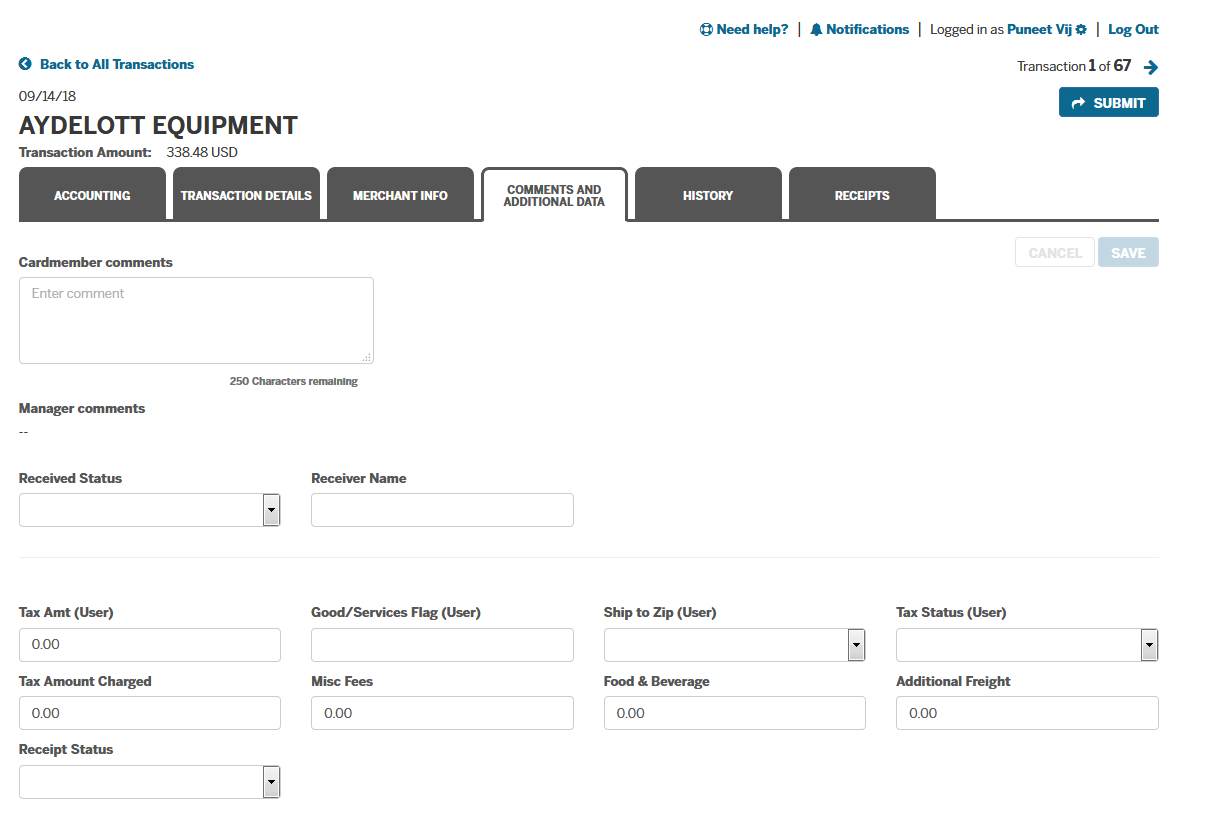Viewport: 1211px width, 837px height.
Task: Switch to the Accounting tab
Action: click(x=92, y=194)
